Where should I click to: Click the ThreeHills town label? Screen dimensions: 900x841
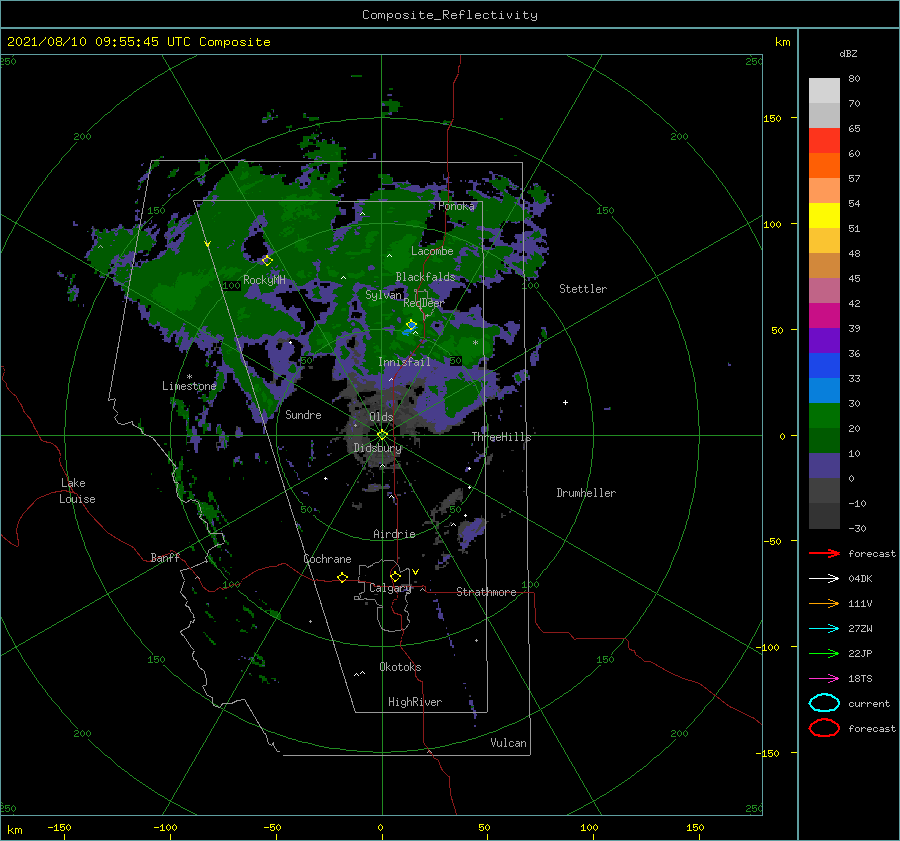(x=501, y=437)
